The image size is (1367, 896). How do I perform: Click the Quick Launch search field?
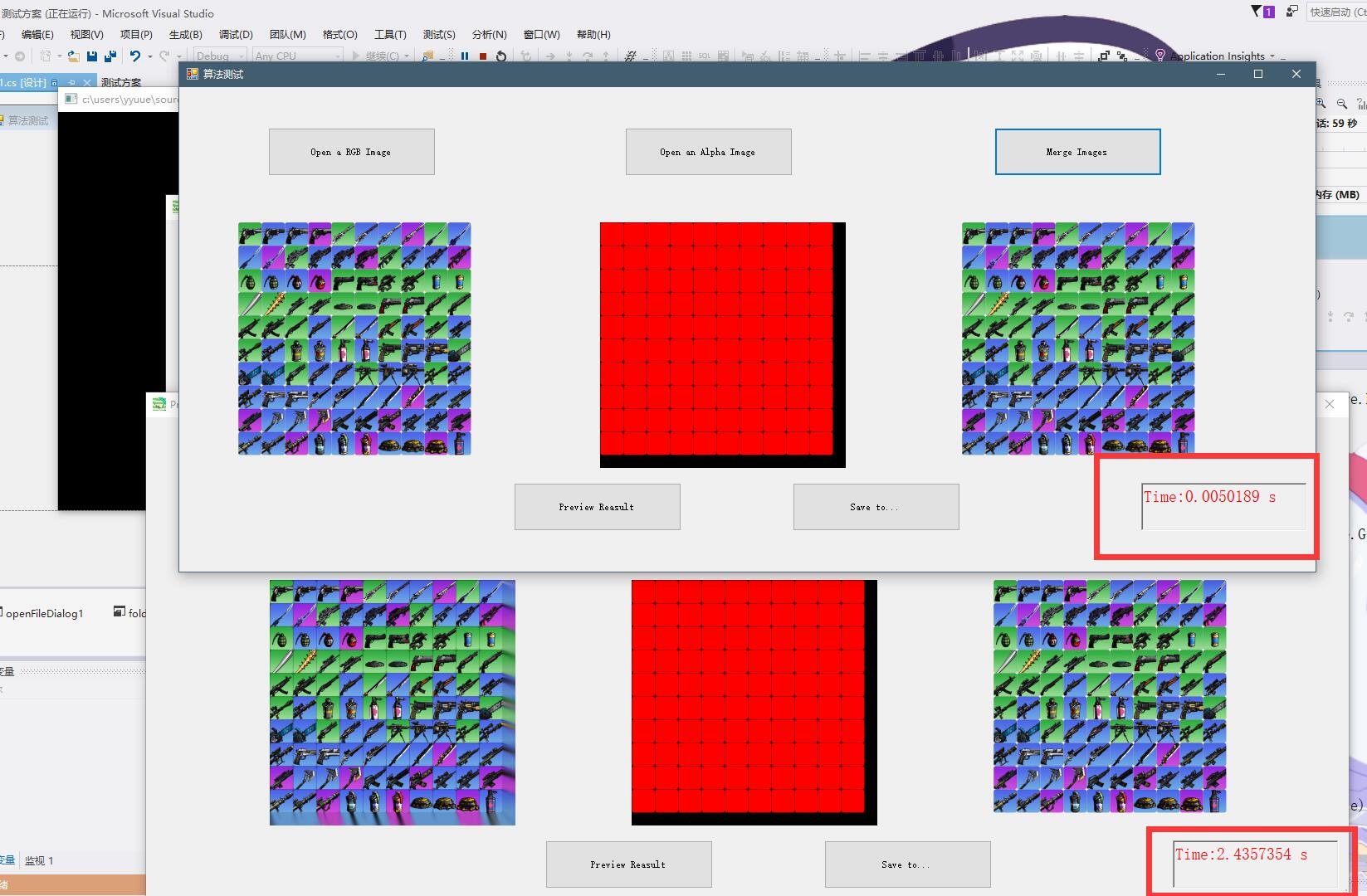coord(1336,12)
